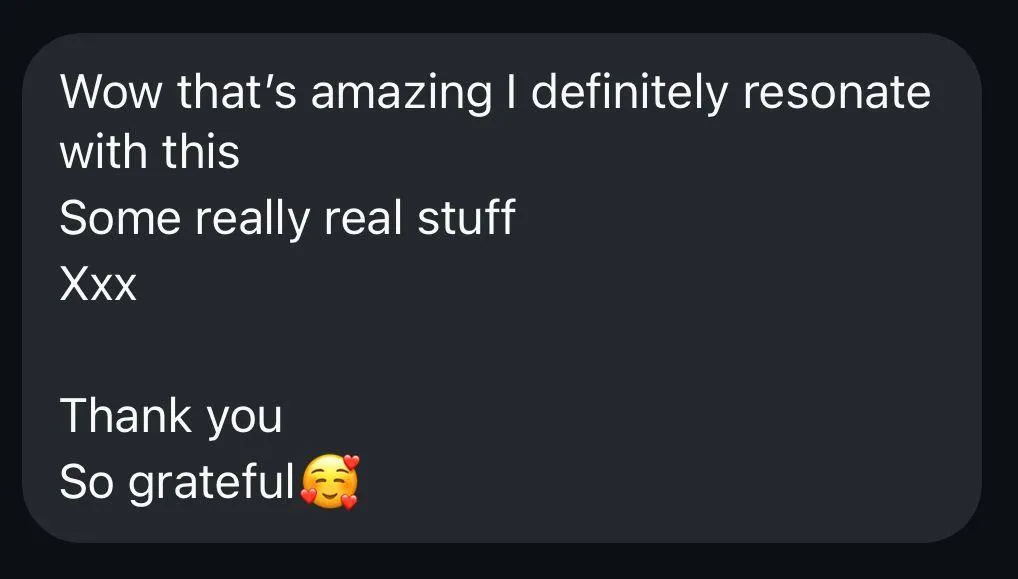
Task: Click the smiling face with hearts emoji
Action: tap(330, 482)
